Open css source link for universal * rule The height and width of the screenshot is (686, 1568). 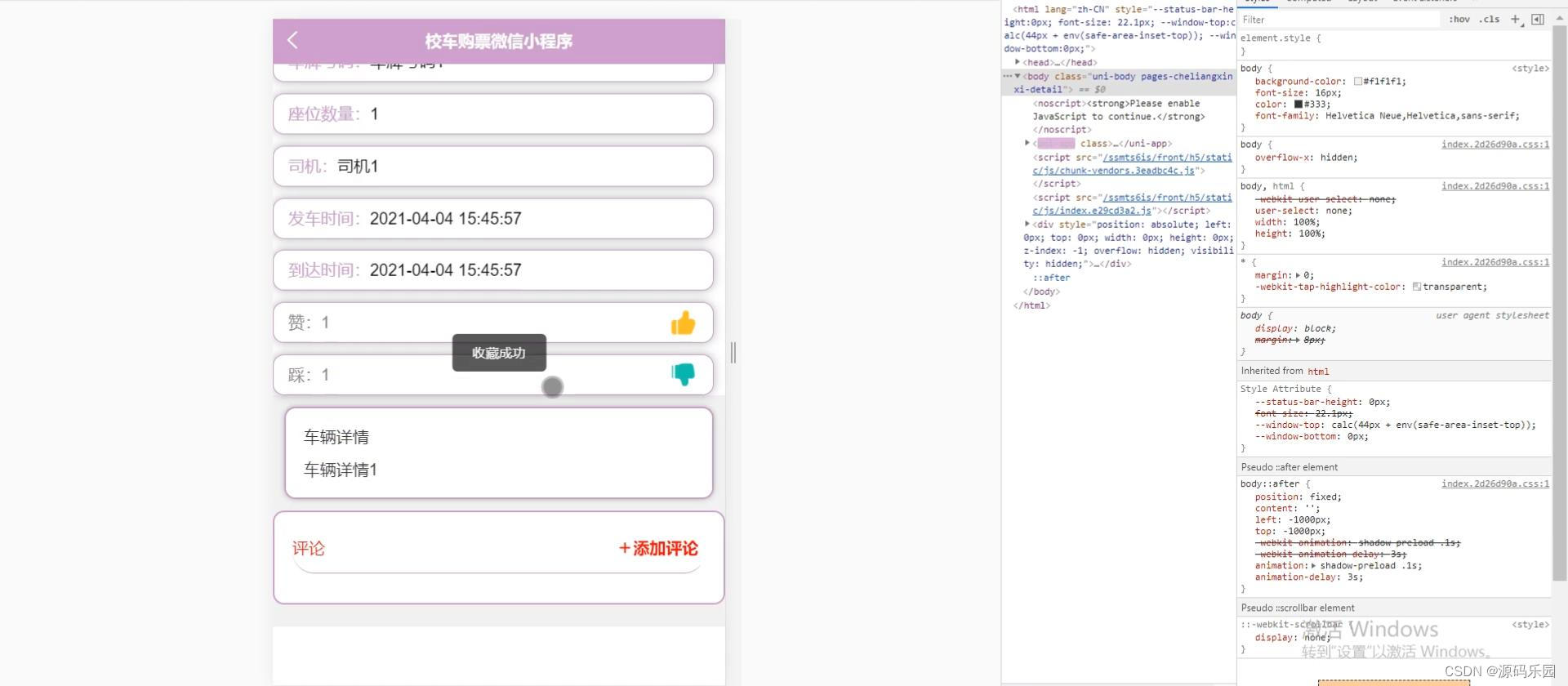point(1494,262)
